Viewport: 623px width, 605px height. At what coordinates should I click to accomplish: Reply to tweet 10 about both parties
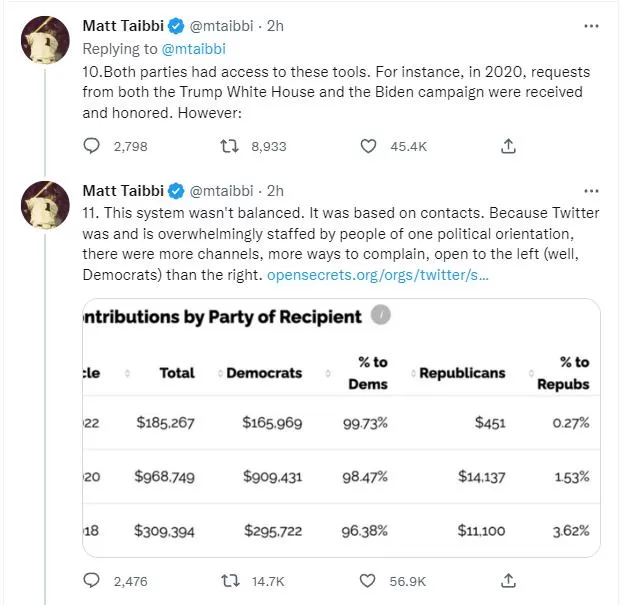[x=91, y=146]
